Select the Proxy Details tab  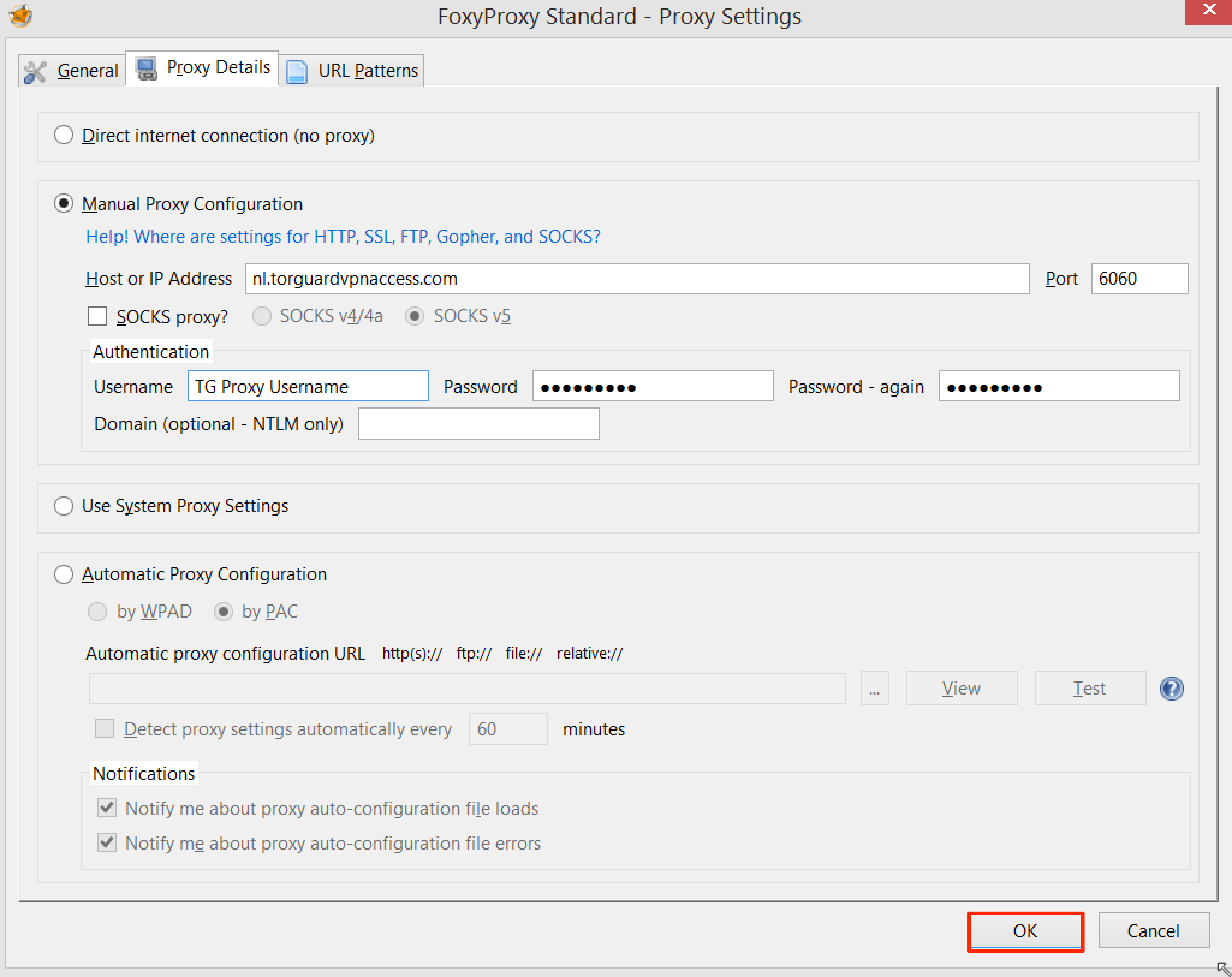pos(202,68)
